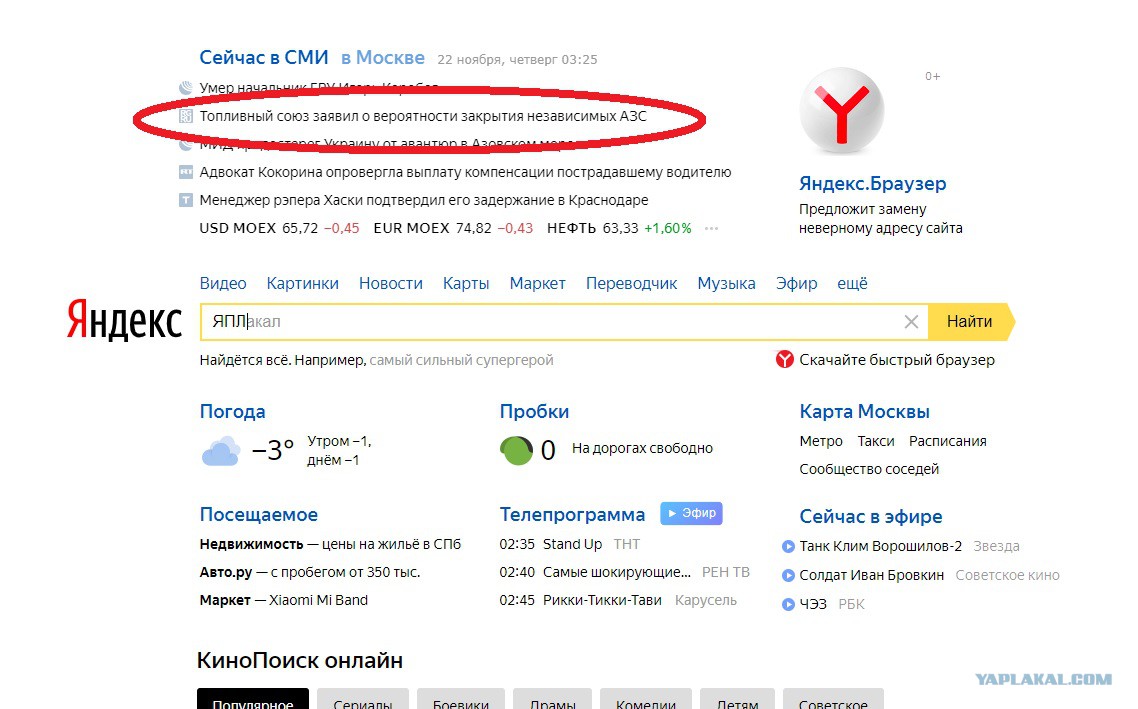The width and height of the screenshot is (1138, 709).
Task: Open Такси link
Action: point(876,441)
